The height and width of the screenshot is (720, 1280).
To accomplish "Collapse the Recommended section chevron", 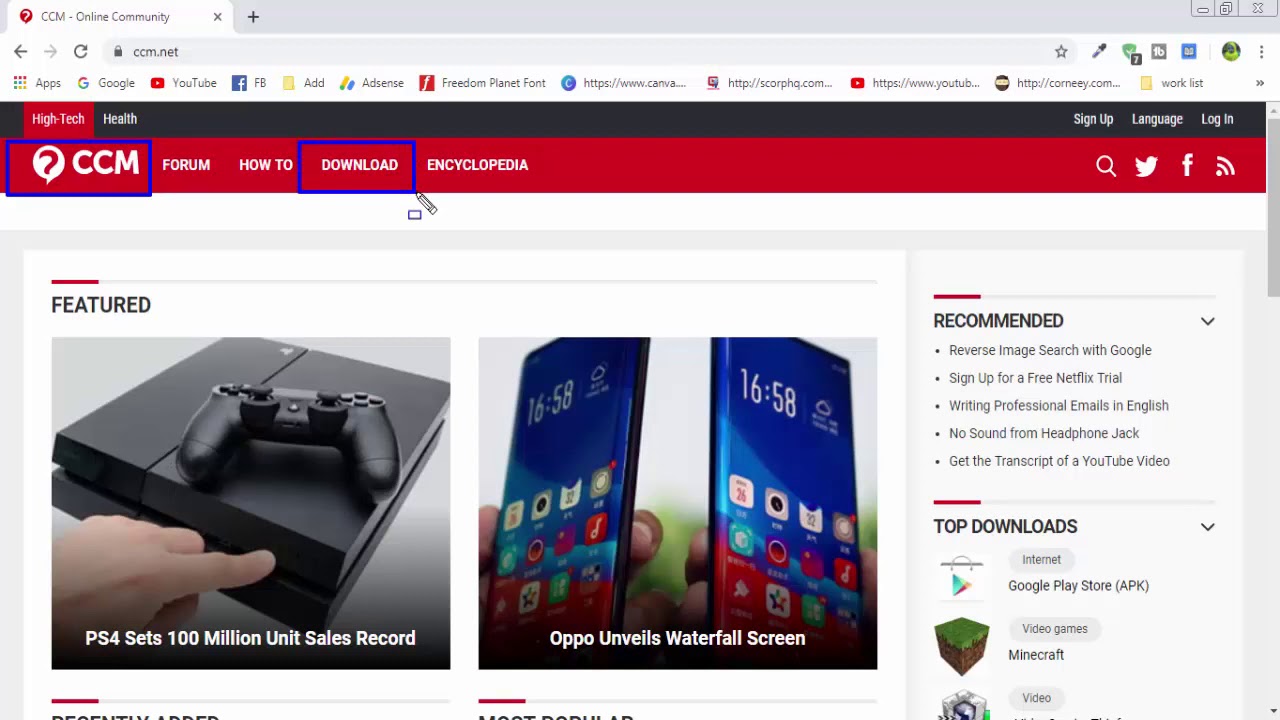I will point(1207,321).
